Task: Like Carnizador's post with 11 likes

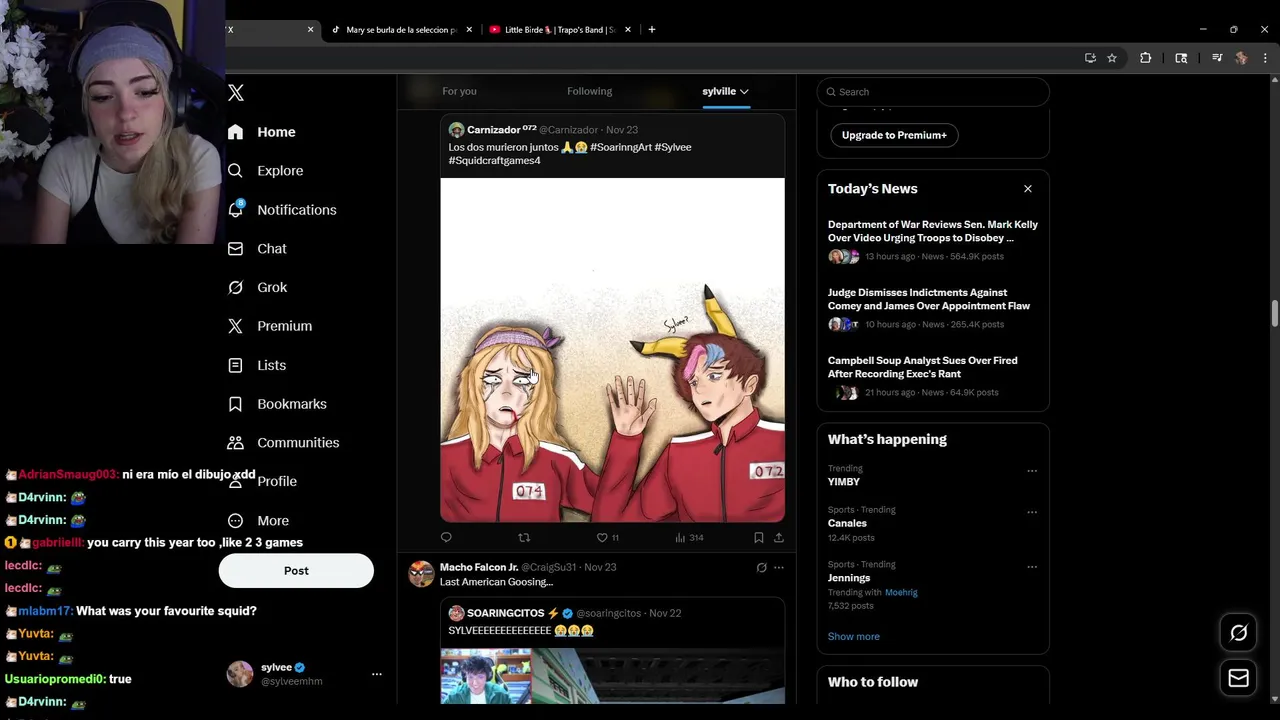Action: (608, 538)
